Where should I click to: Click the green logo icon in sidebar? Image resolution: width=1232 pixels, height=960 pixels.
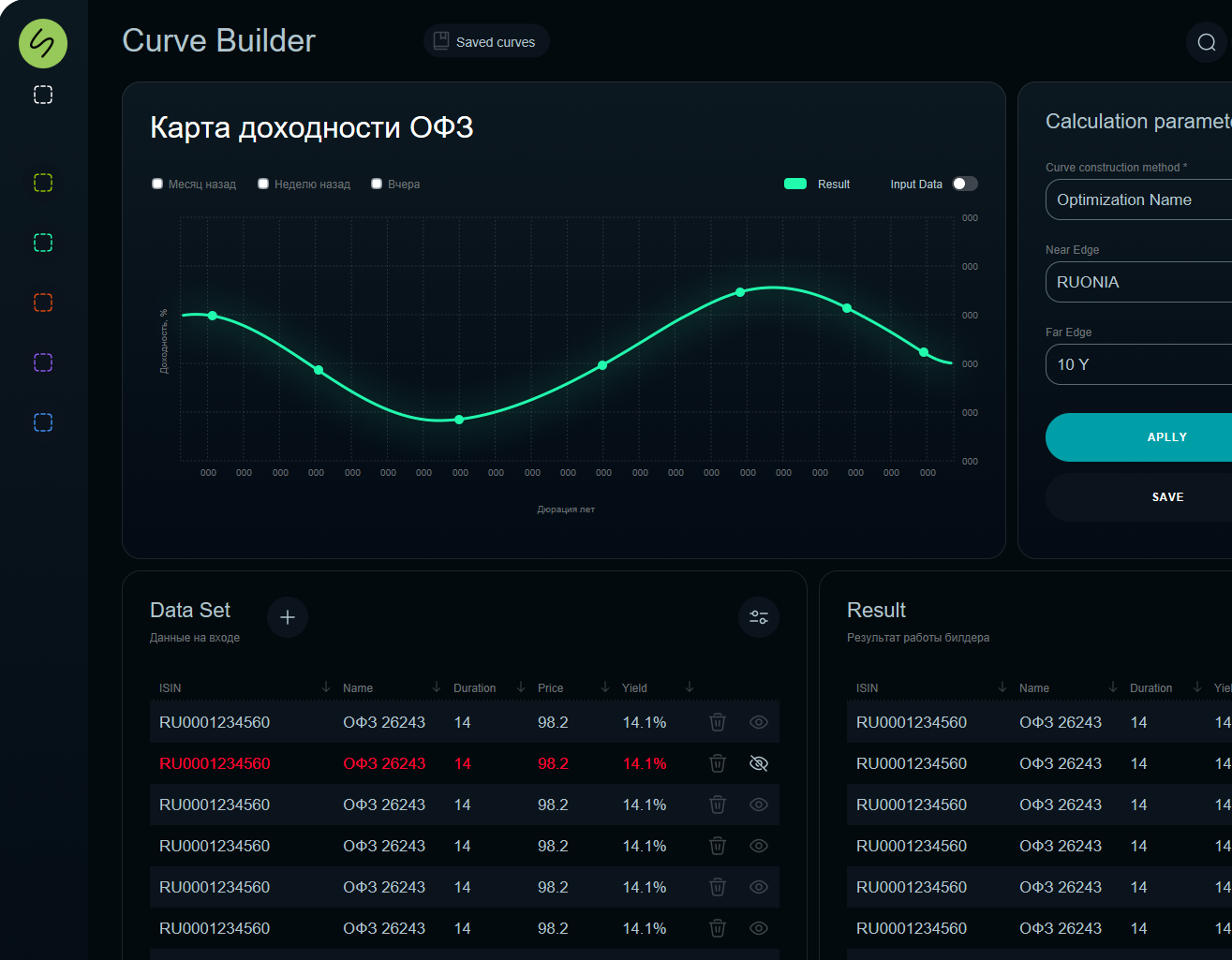pos(43,43)
